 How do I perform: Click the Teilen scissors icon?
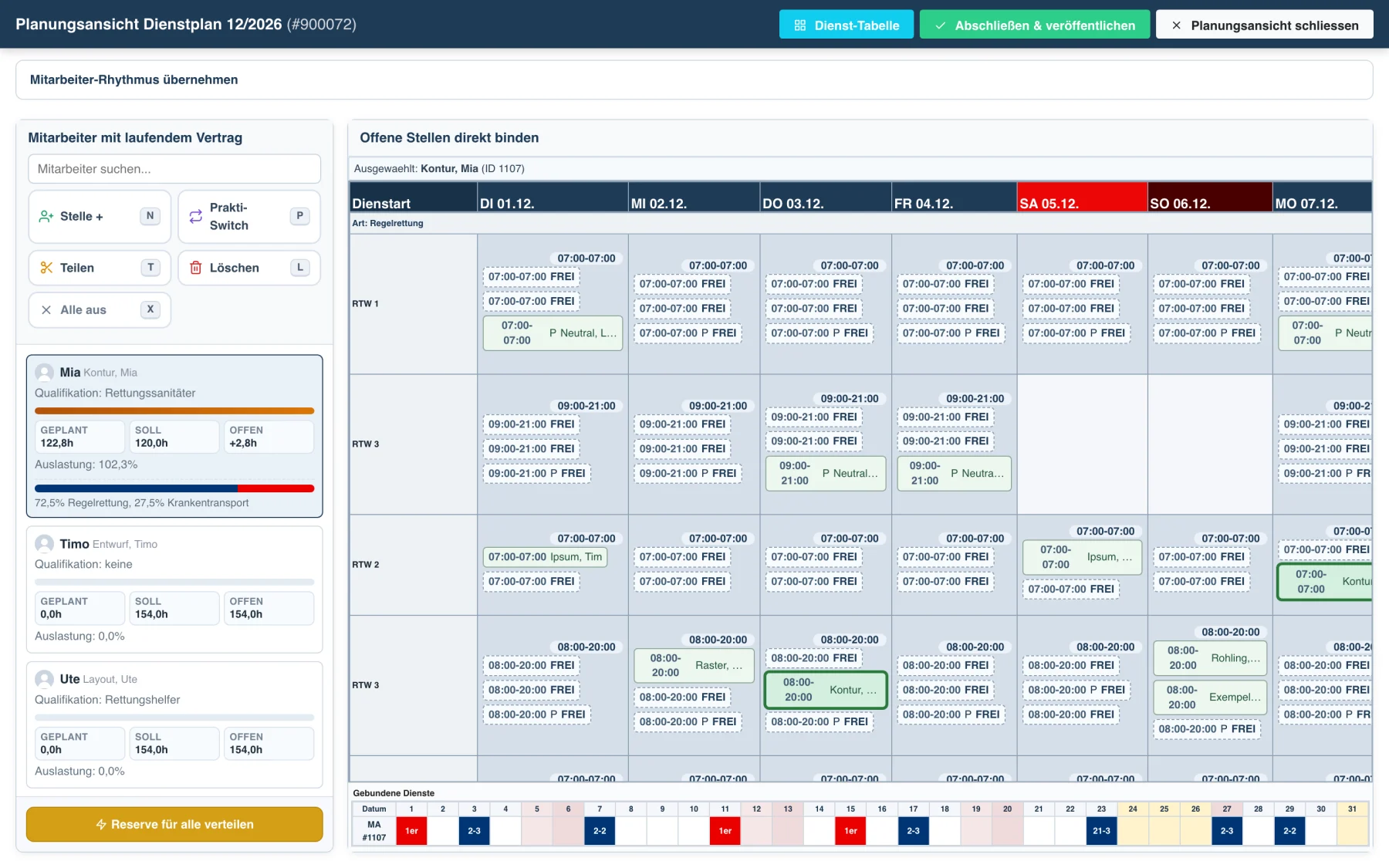click(x=46, y=268)
